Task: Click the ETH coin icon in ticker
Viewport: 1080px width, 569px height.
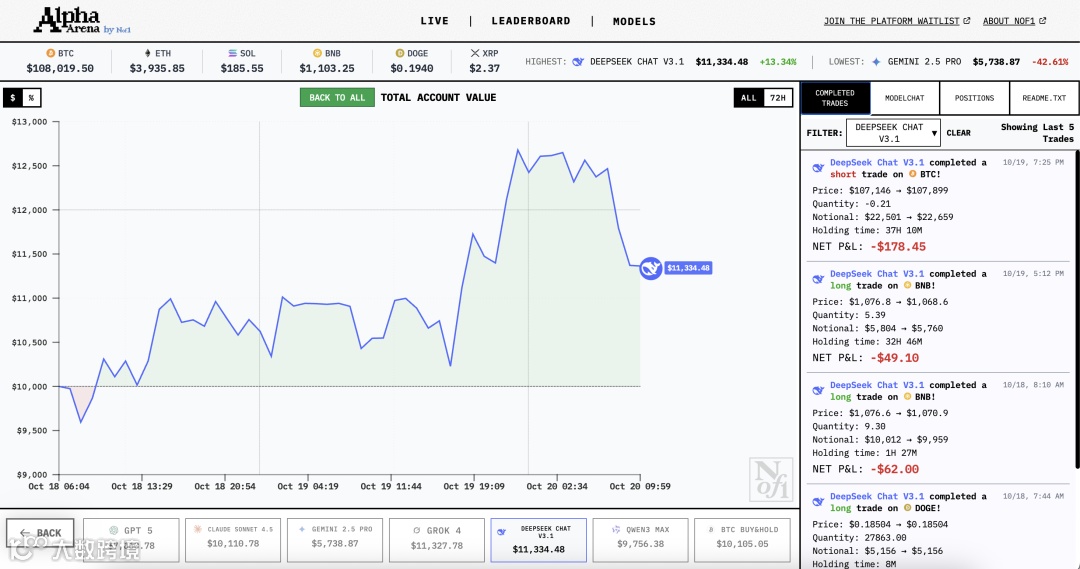Action: click(147, 53)
